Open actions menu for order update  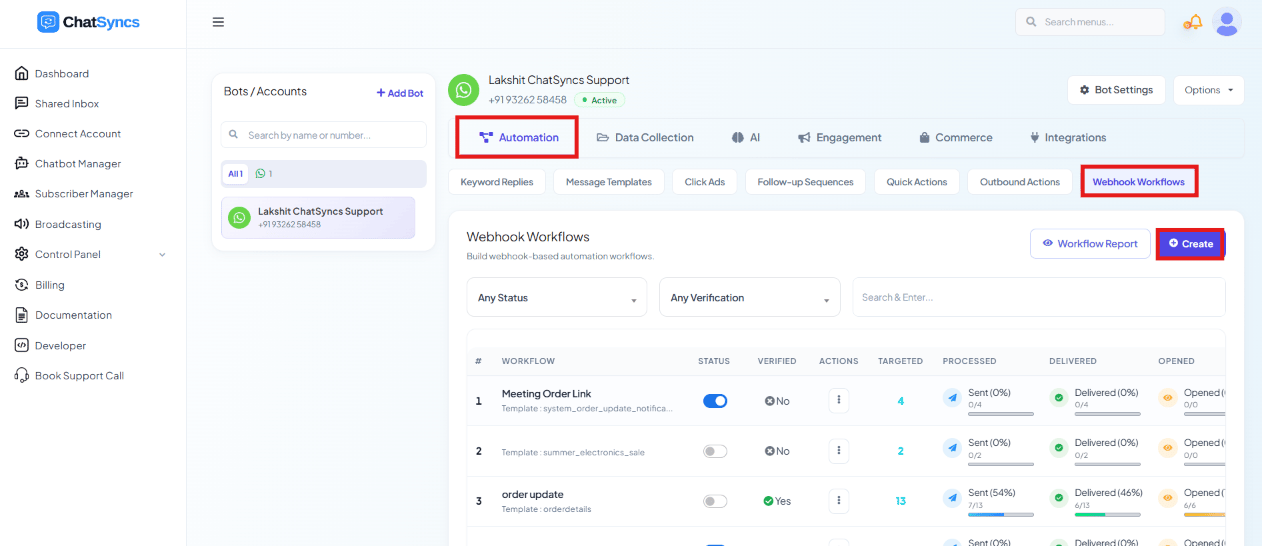point(839,501)
